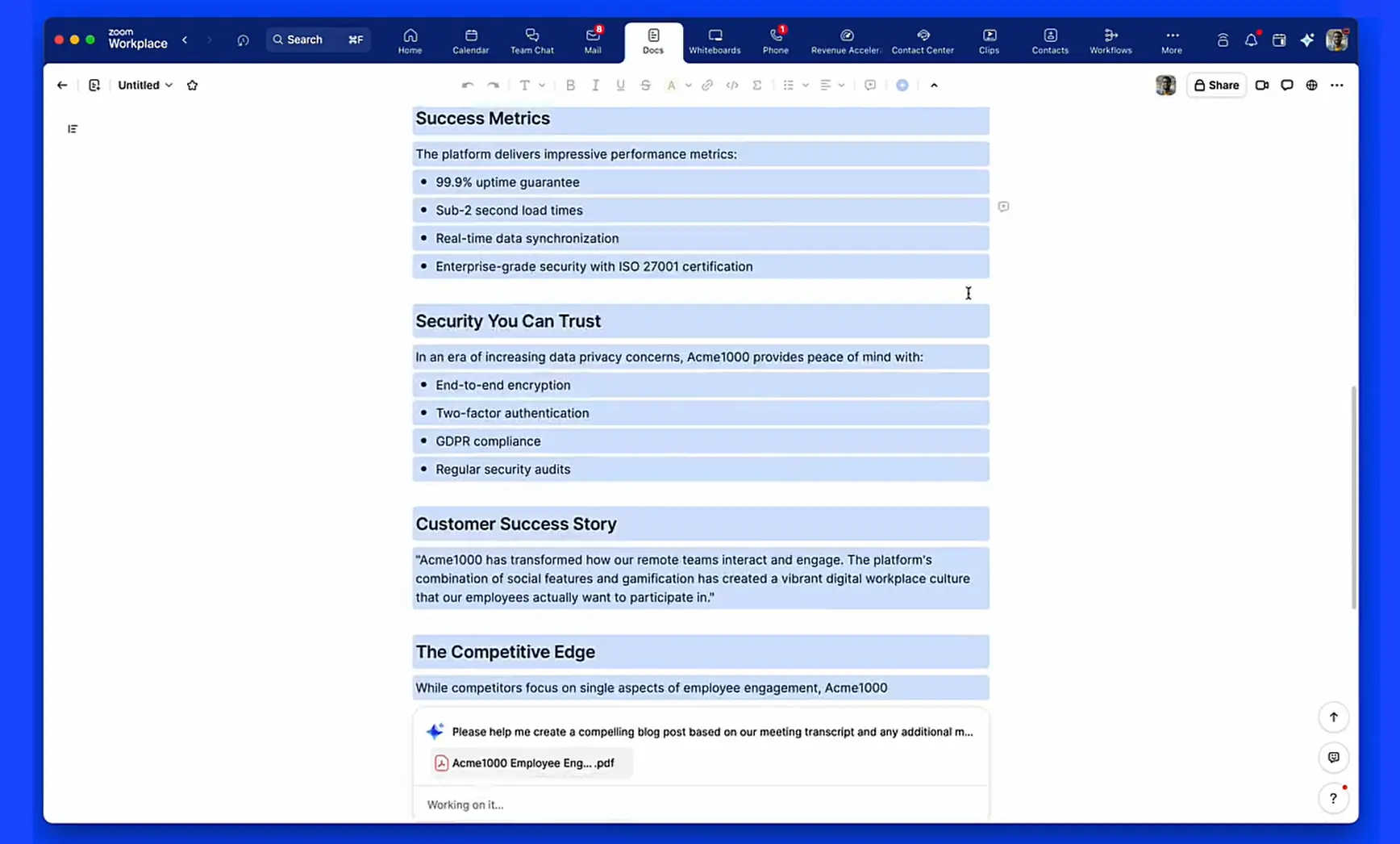
Task: Click the globe icon in document header
Action: pyautogui.click(x=1312, y=85)
